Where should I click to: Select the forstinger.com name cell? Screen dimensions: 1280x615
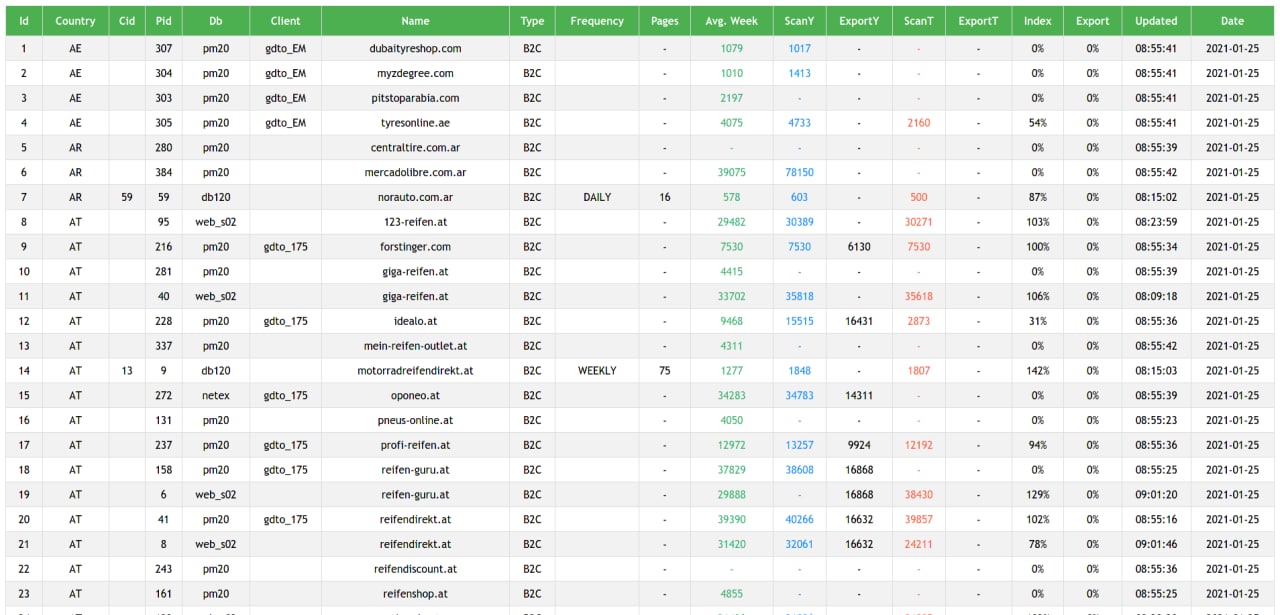point(415,247)
